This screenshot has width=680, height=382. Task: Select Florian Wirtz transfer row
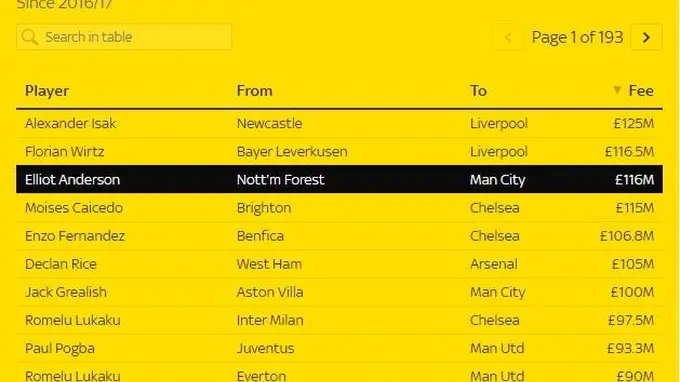[339, 152]
